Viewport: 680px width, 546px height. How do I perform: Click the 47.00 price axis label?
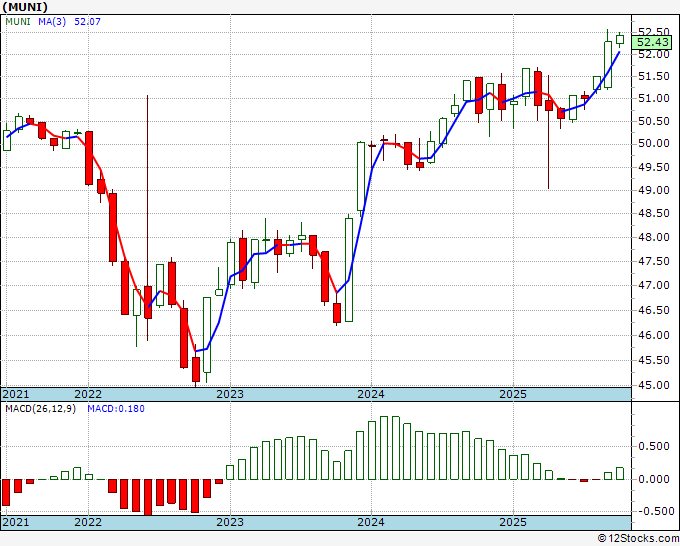tap(654, 285)
